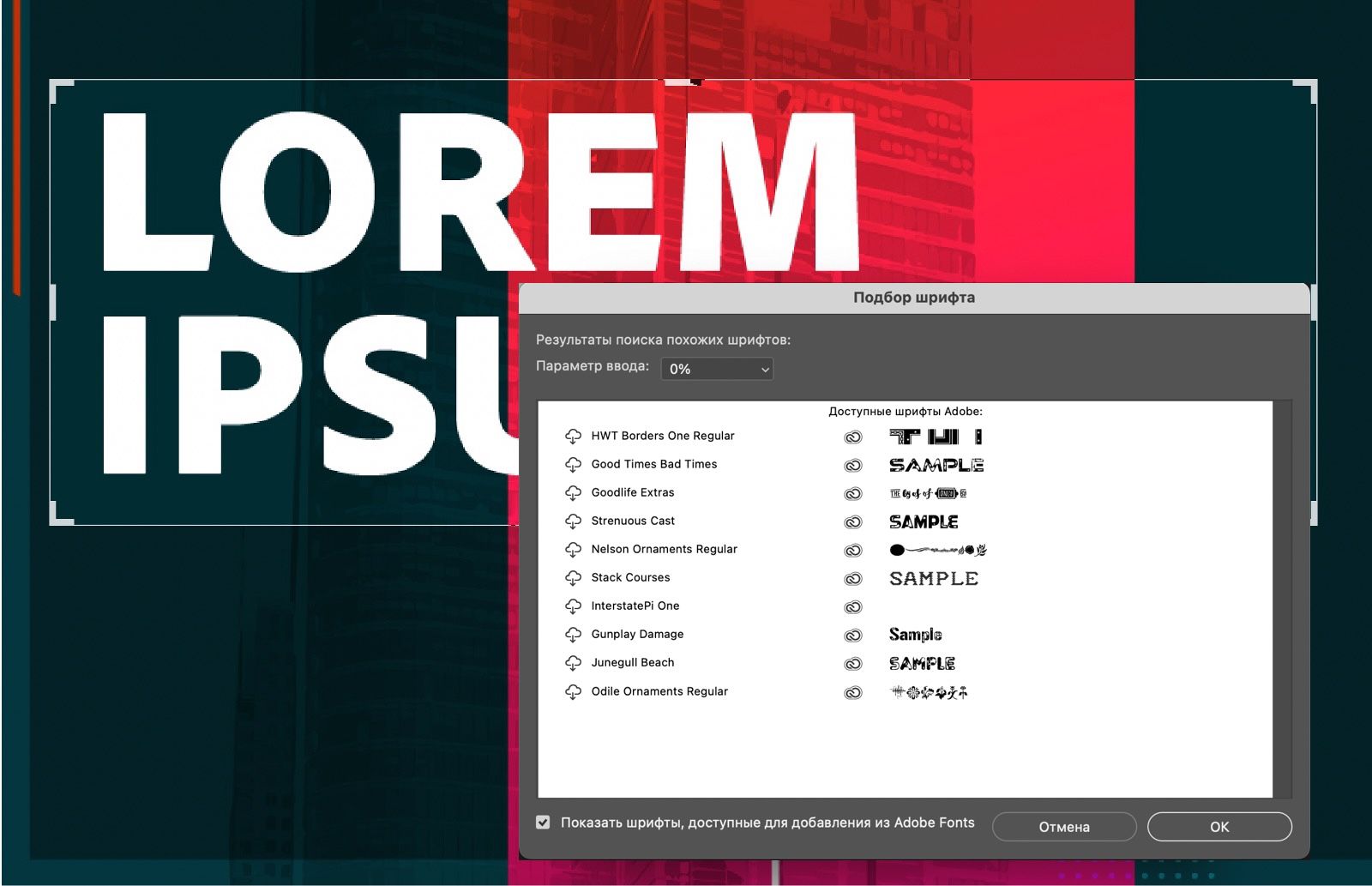The image size is (1372, 886).
Task: Click the LOREM text on canvas
Action: [x=480, y=191]
